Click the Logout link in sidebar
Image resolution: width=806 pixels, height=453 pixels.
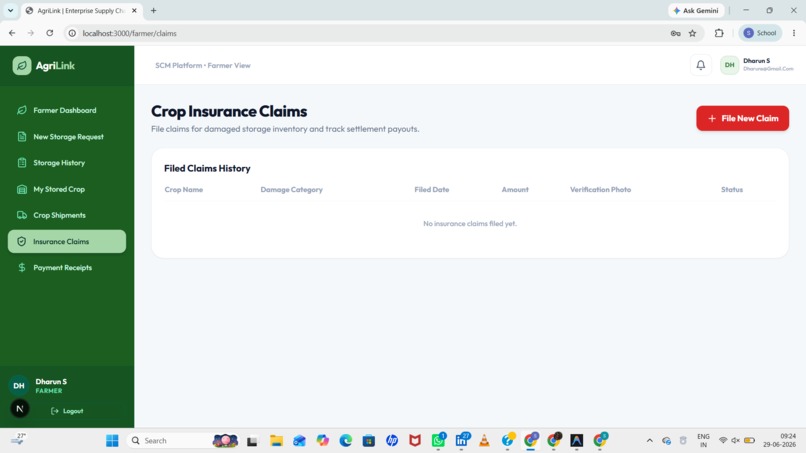point(67,411)
